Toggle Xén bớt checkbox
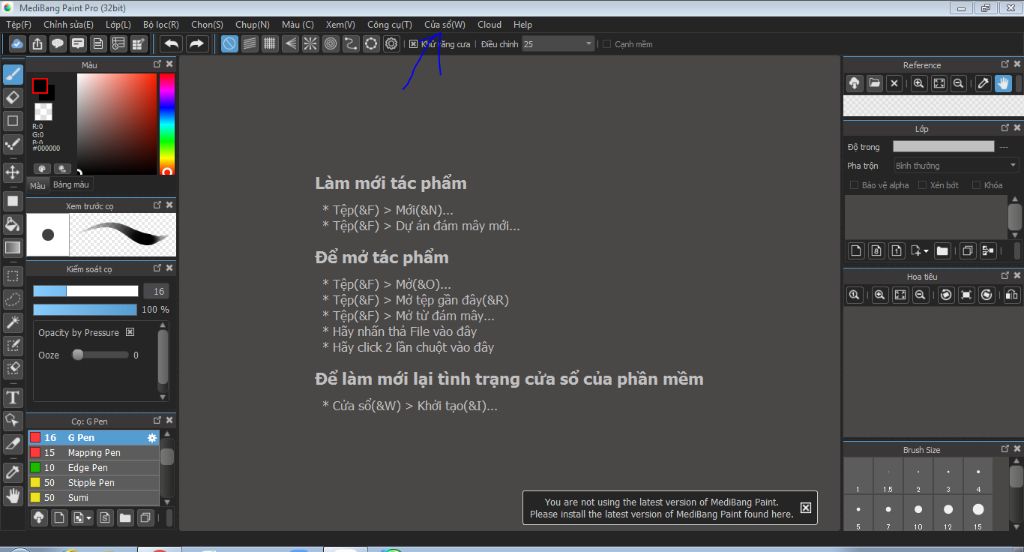Viewport: 1024px width, 552px height. pyautogui.click(x=922, y=186)
